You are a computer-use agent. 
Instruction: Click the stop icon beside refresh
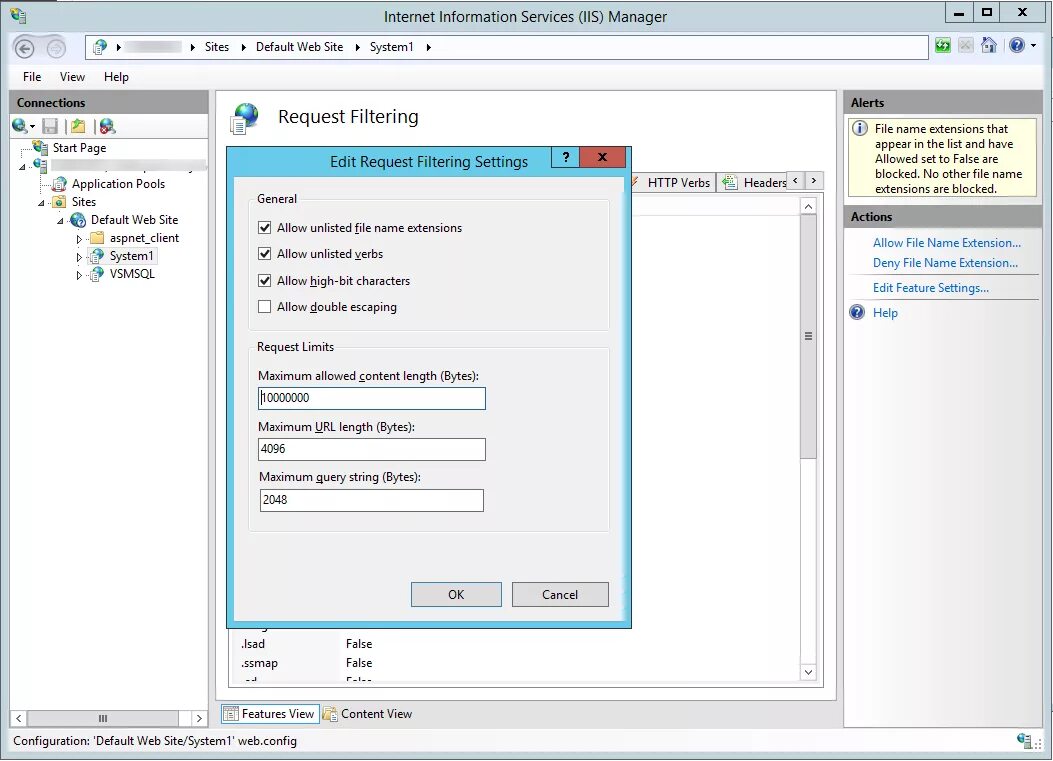click(966, 46)
